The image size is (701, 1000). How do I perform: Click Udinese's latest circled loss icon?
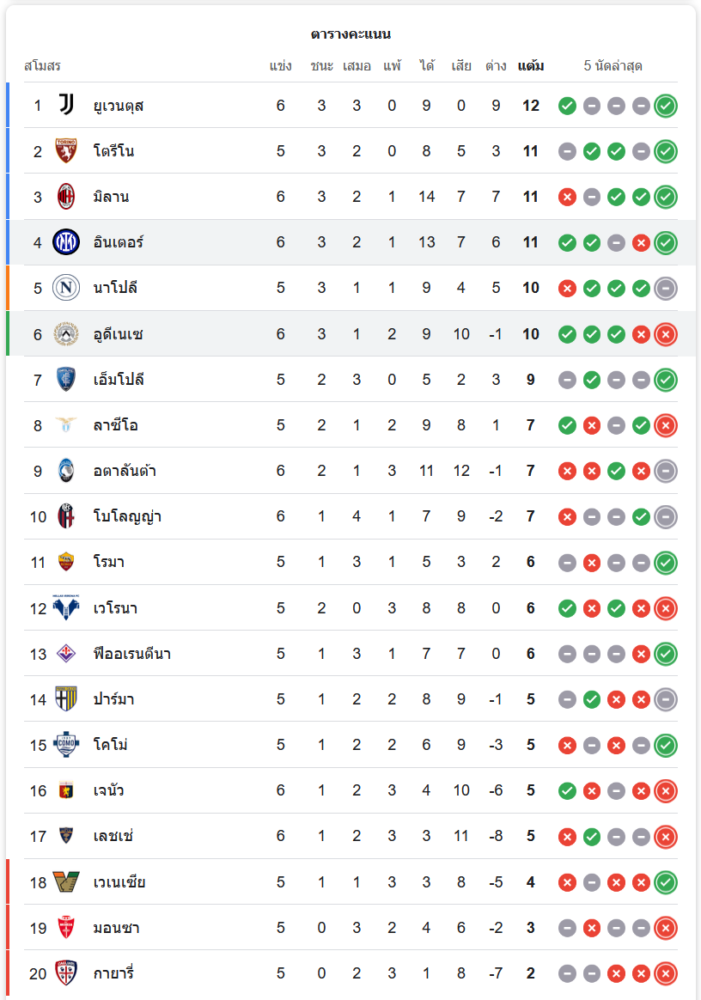click(x=666, y=334)
